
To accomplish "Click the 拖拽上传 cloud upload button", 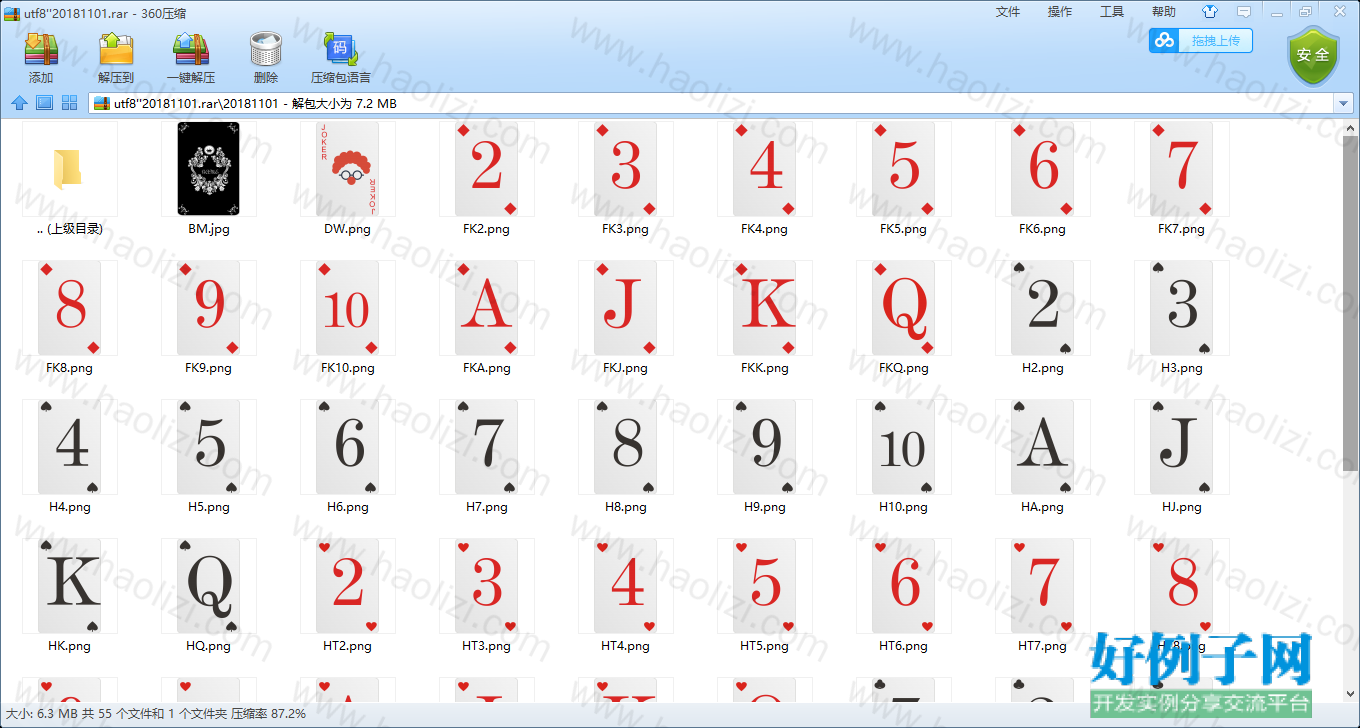I will coord(1200,41).
